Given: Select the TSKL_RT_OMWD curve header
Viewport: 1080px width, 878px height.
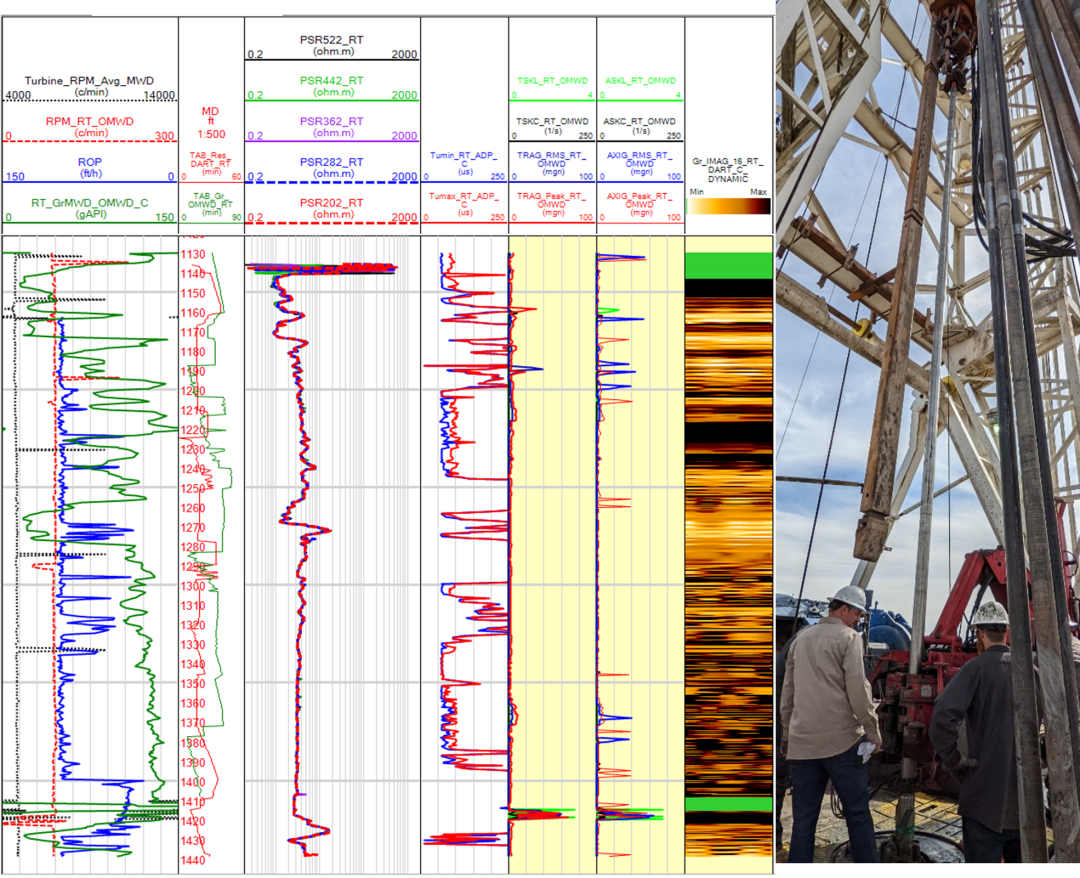Looking at the screenshot, I should [x=552, y=80].
